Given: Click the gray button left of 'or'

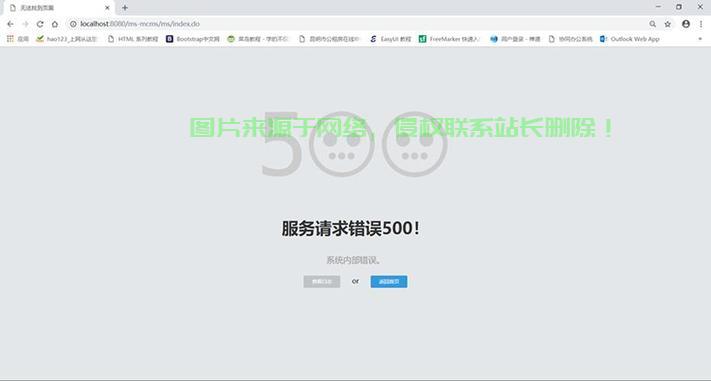Looking at the screenshot, I should click(321, 282).
